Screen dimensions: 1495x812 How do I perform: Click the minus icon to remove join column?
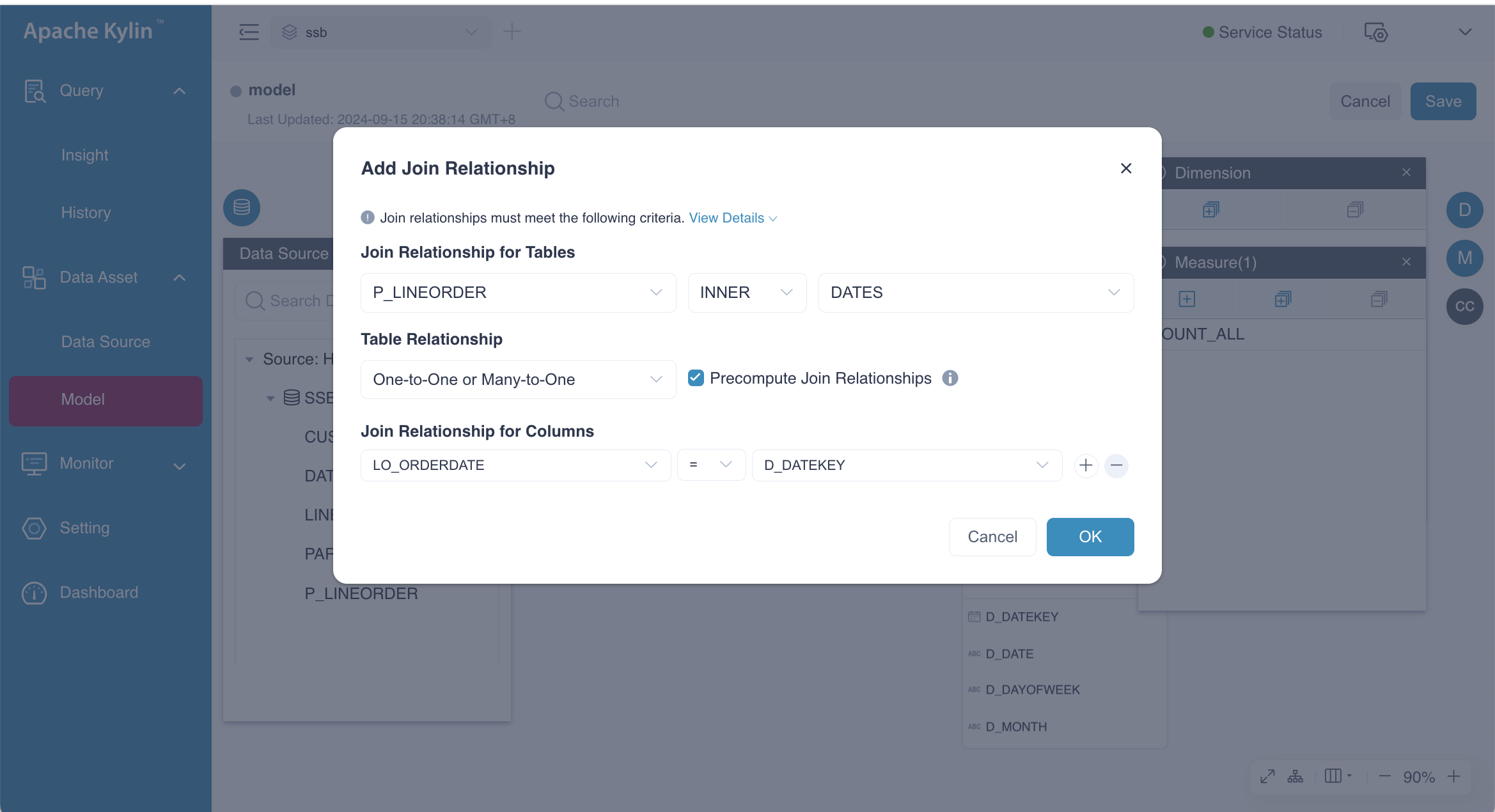(1116, 465)
